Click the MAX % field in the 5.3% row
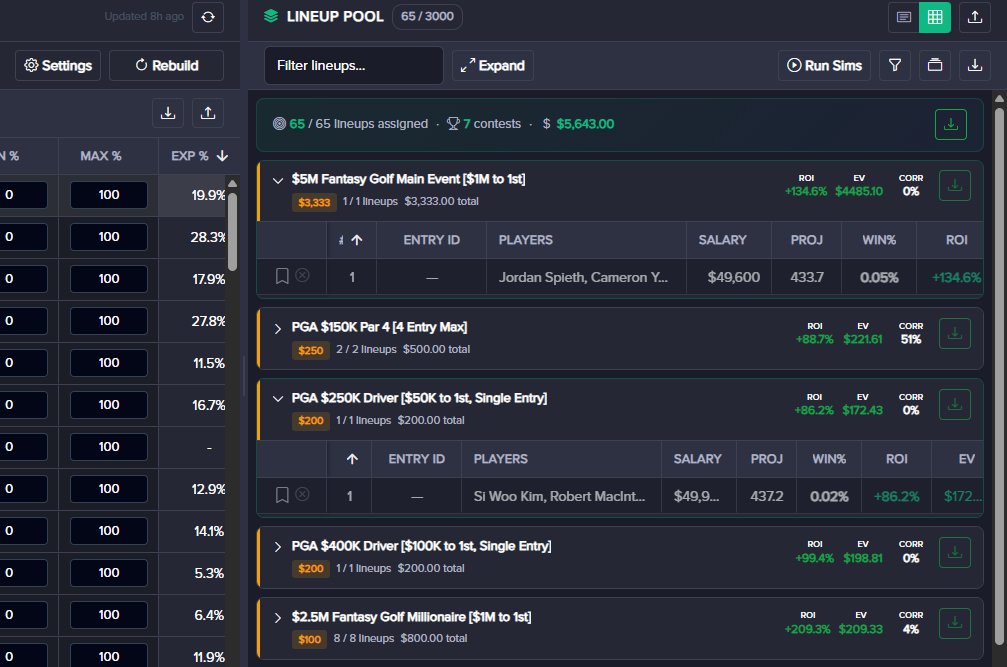 (x=109, y=573)
